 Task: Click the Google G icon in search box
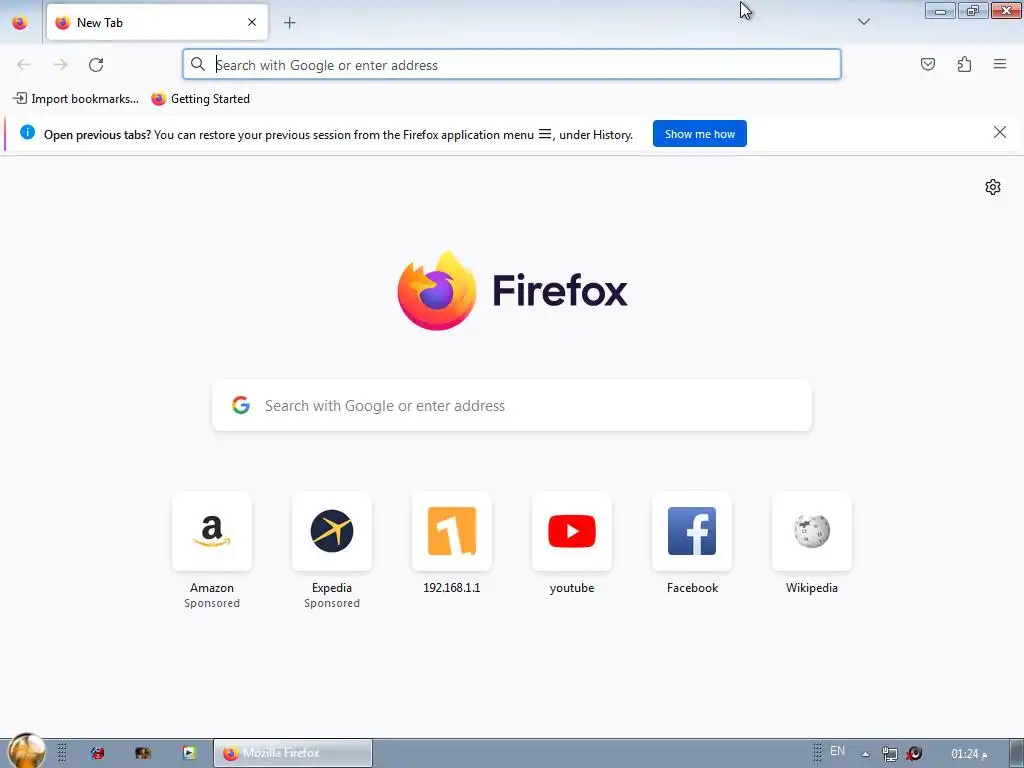[x=241, y=405]
